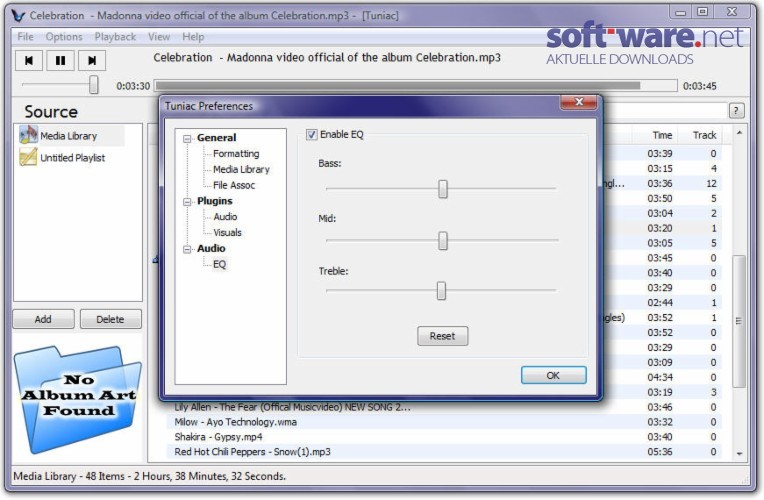This screenshot has height=500, width=764.
Task: Select bold Audio category in tree
Action: 211,249
